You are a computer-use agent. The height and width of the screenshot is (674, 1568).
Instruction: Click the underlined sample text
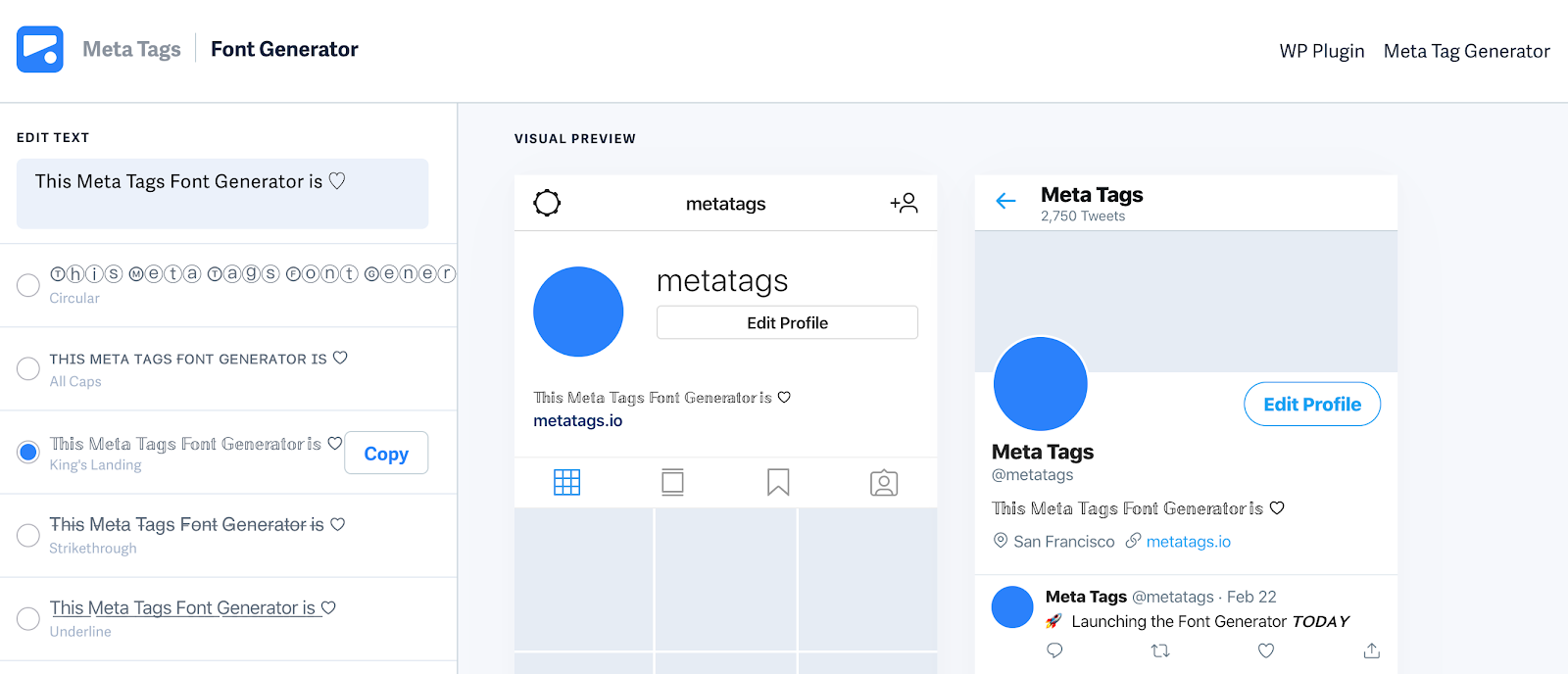click(193, 607)
